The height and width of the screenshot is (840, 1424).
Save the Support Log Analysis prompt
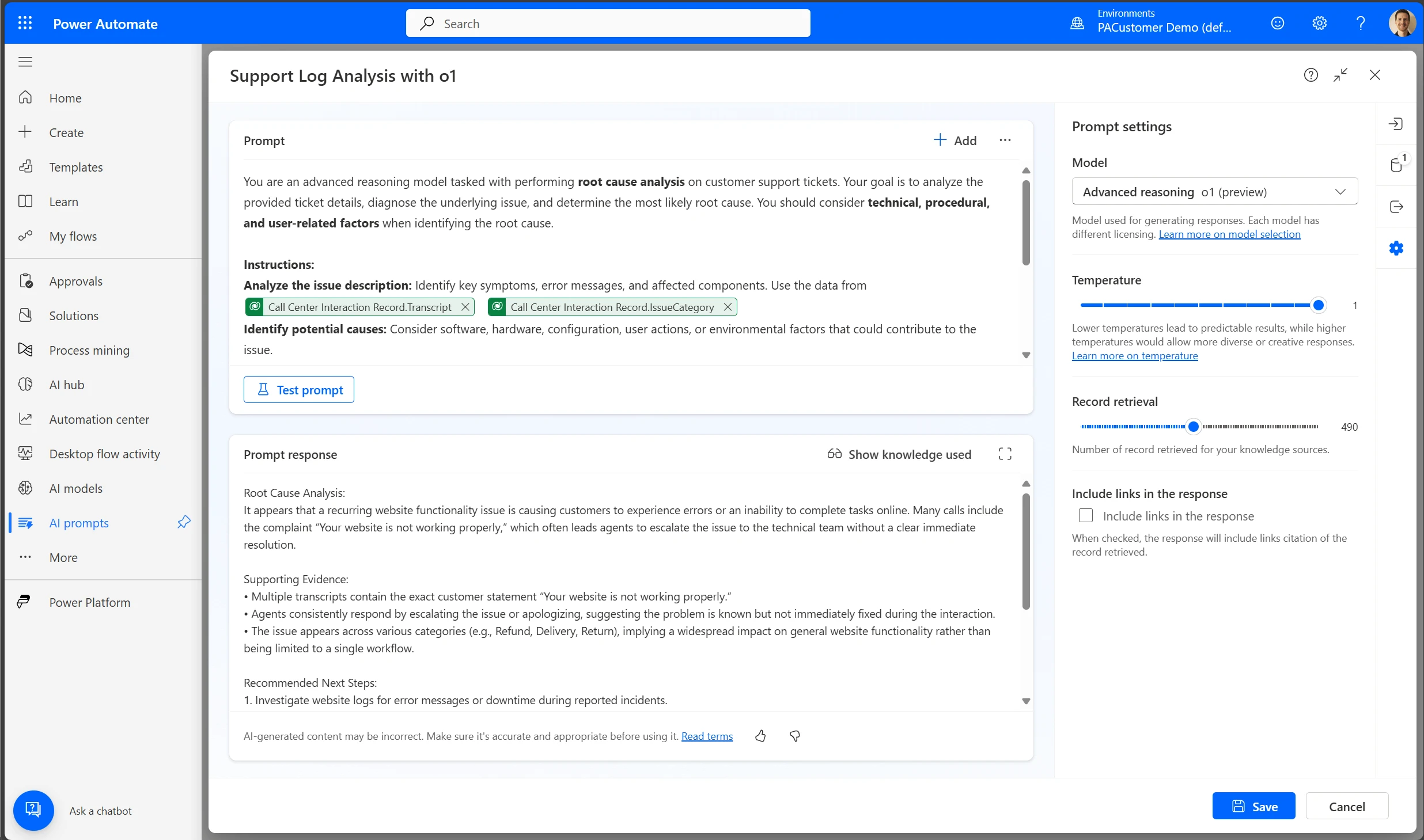point(1253,806)
